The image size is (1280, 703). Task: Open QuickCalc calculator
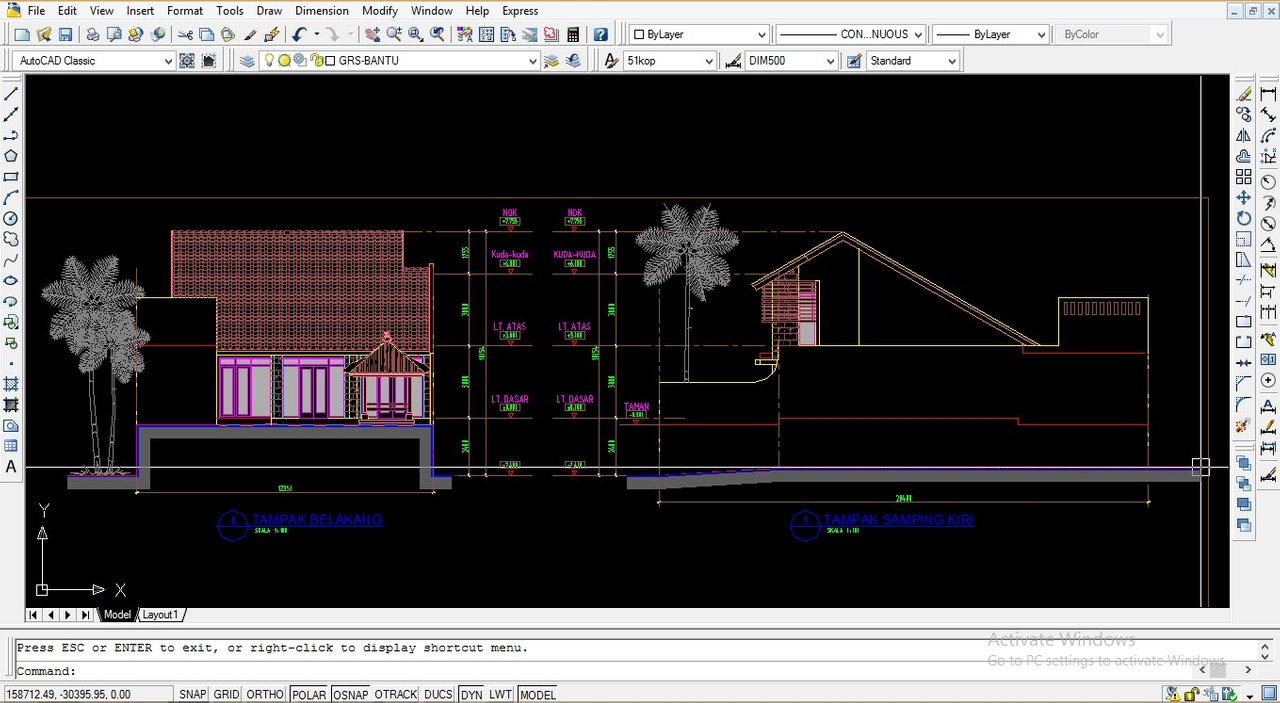tap(573, 34)
